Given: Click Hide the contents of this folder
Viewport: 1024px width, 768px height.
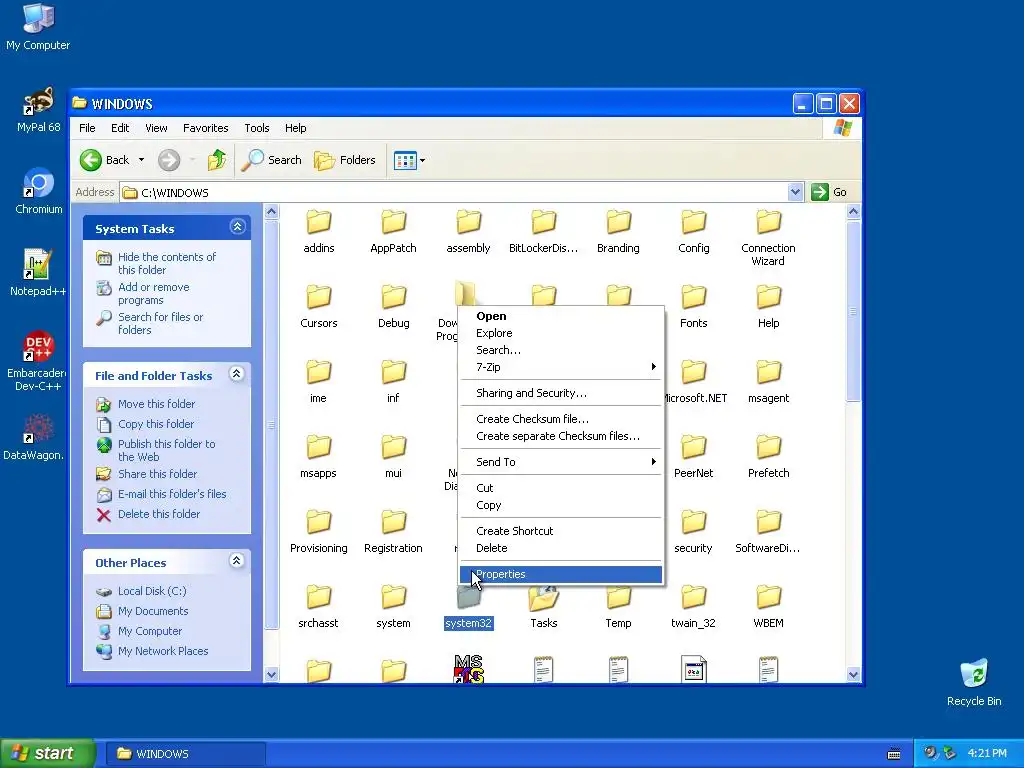Looking at the screenshot, I should click(x=167, y=263).
